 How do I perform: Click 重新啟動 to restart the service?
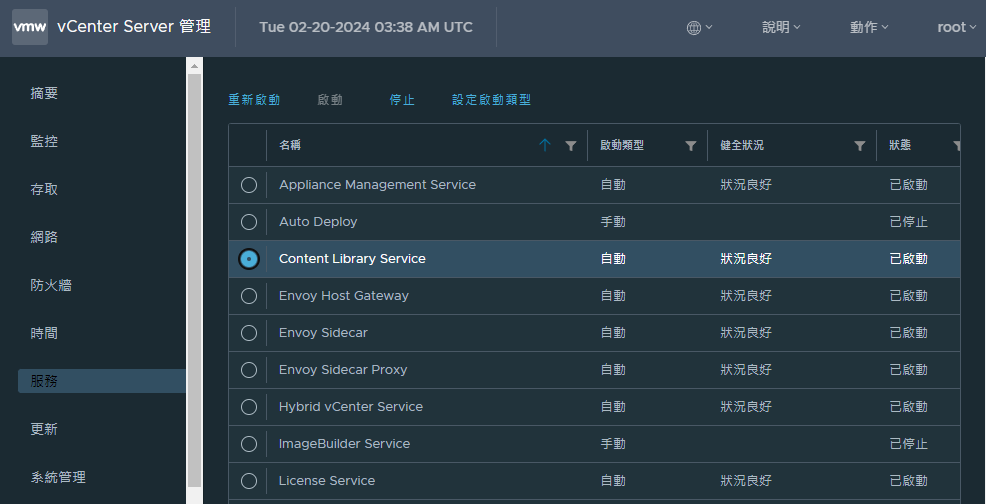coord(254,100)
